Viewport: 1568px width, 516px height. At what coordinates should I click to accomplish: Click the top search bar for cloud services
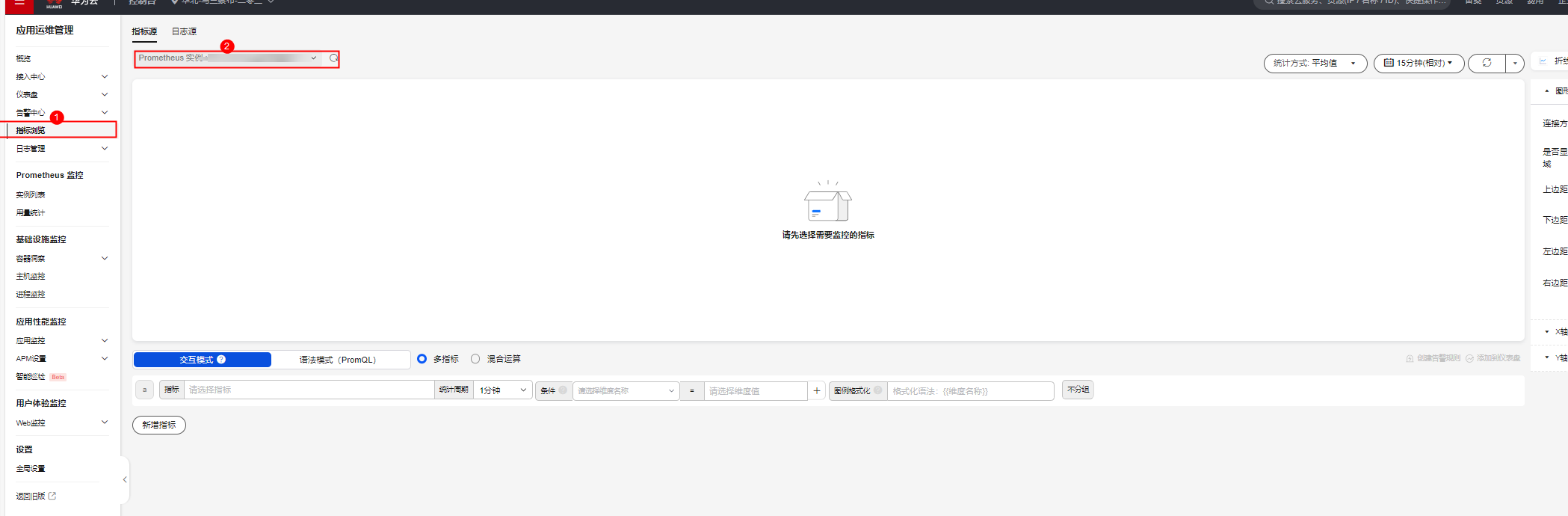[1353, 3]
